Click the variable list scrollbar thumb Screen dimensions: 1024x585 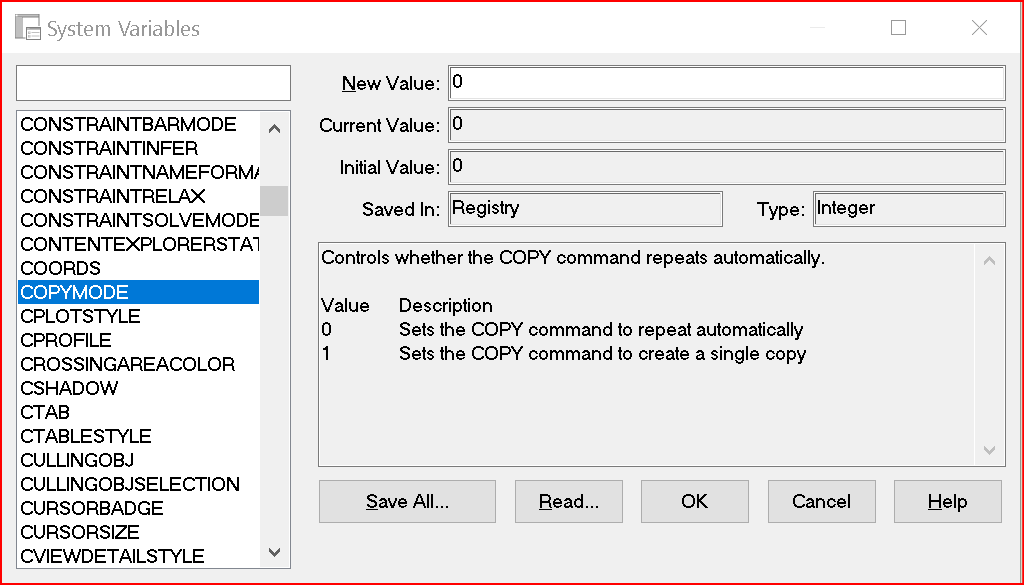[x=274, y=200]
